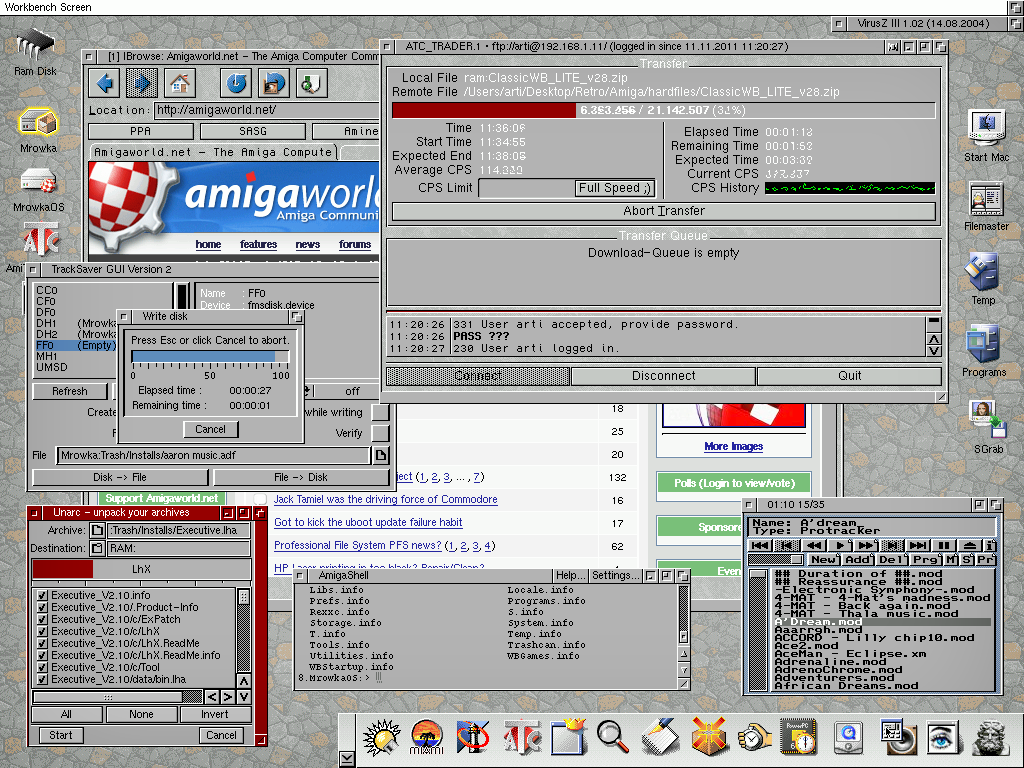The height and width of the screenshot is (768, 1024).
Task: Toggle the Verify checkbox in TrackSaver
Action: click(380, 433)
